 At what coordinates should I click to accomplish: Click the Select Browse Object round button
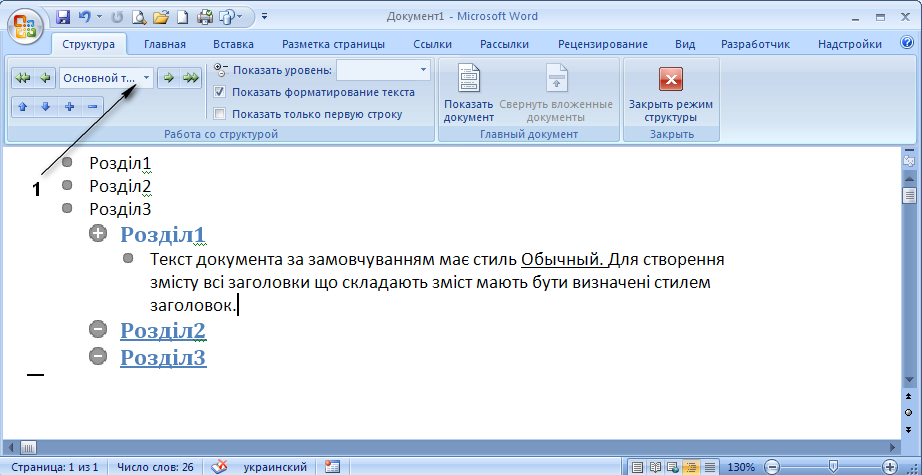coord(909,413)
